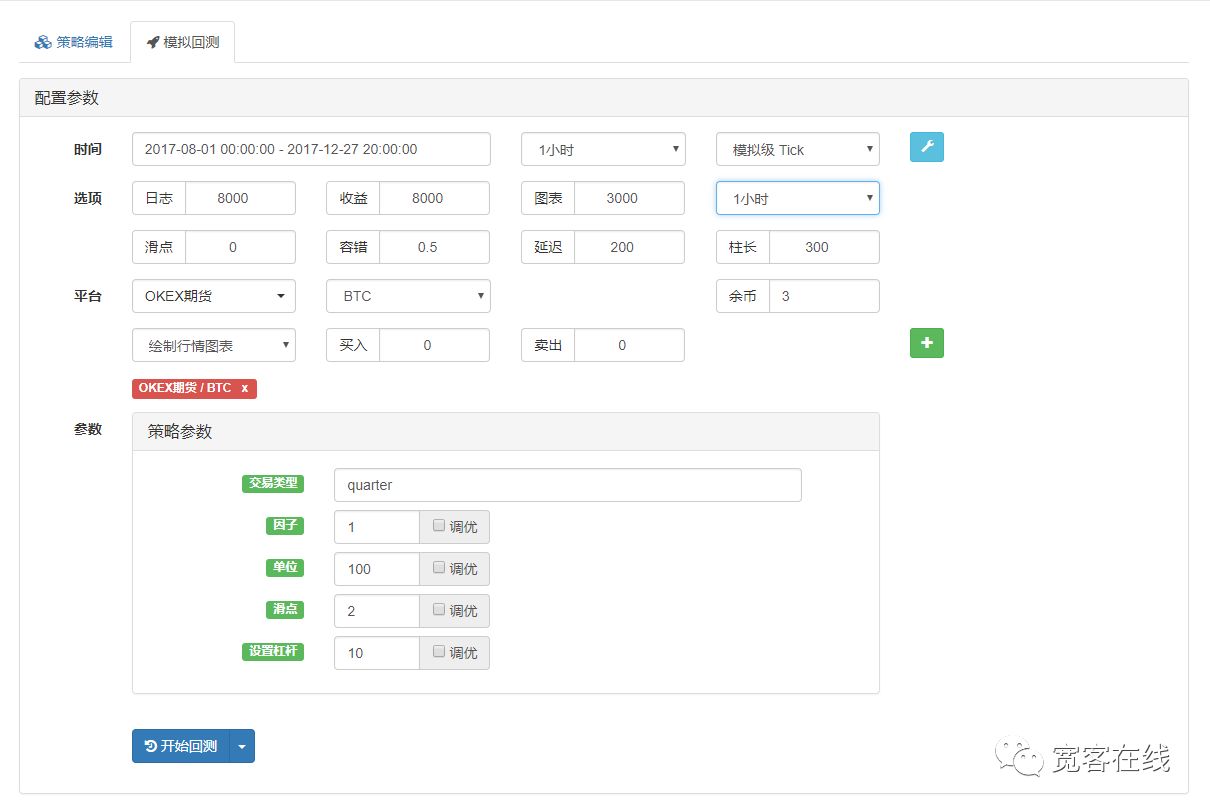
Task: Open the BTC currency dropdown
Action: [x=408, y=296]
